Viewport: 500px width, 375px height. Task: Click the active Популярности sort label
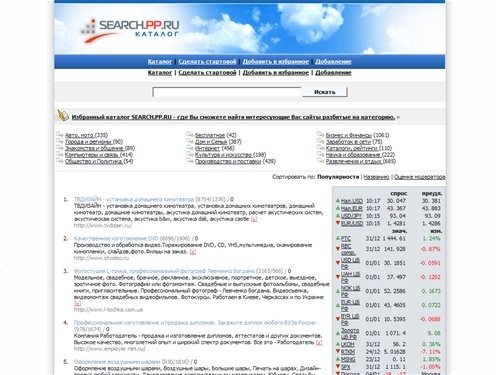[338, 177]
